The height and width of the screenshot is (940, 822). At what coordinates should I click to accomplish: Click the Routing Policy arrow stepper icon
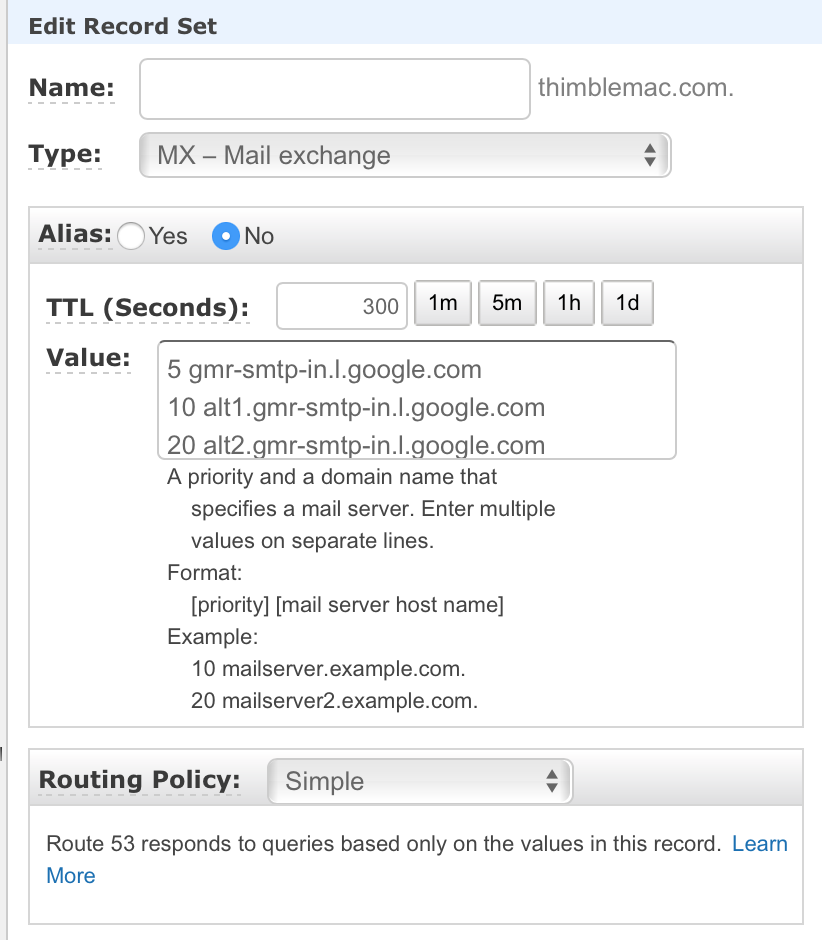551,781
